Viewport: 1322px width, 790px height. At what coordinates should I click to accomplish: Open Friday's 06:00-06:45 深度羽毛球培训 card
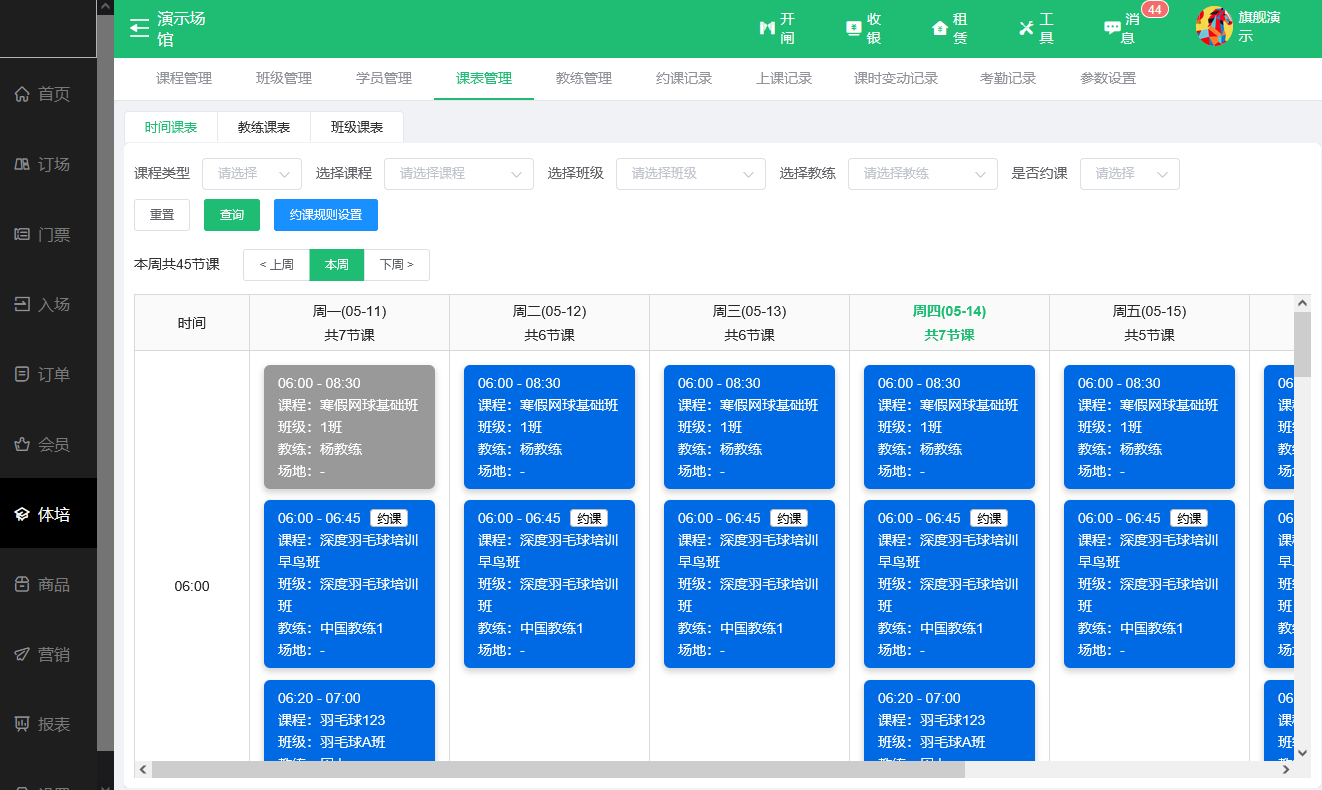pyautogui.click(x=1149, y=584)
